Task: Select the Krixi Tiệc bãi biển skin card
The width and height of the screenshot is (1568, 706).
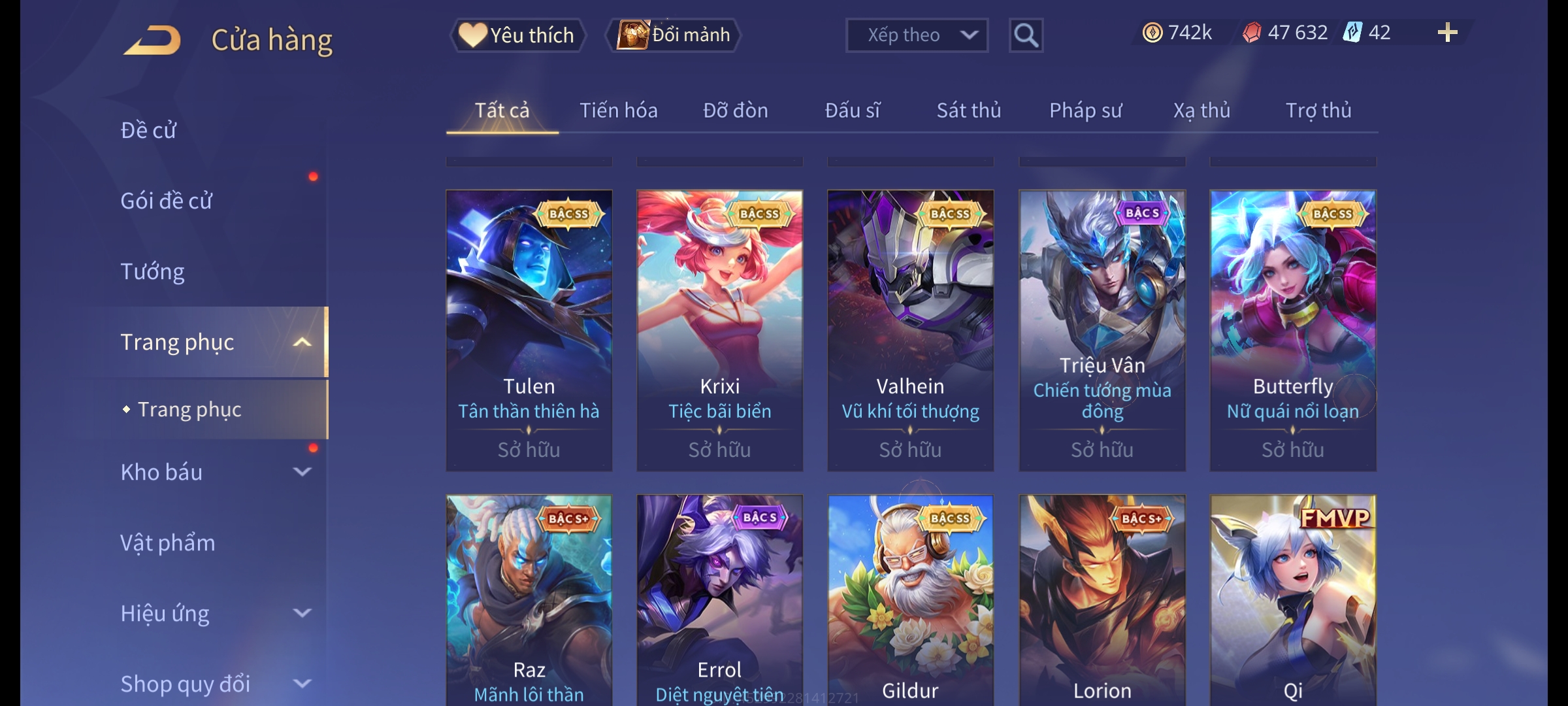Action: click(x=719, y=331)
